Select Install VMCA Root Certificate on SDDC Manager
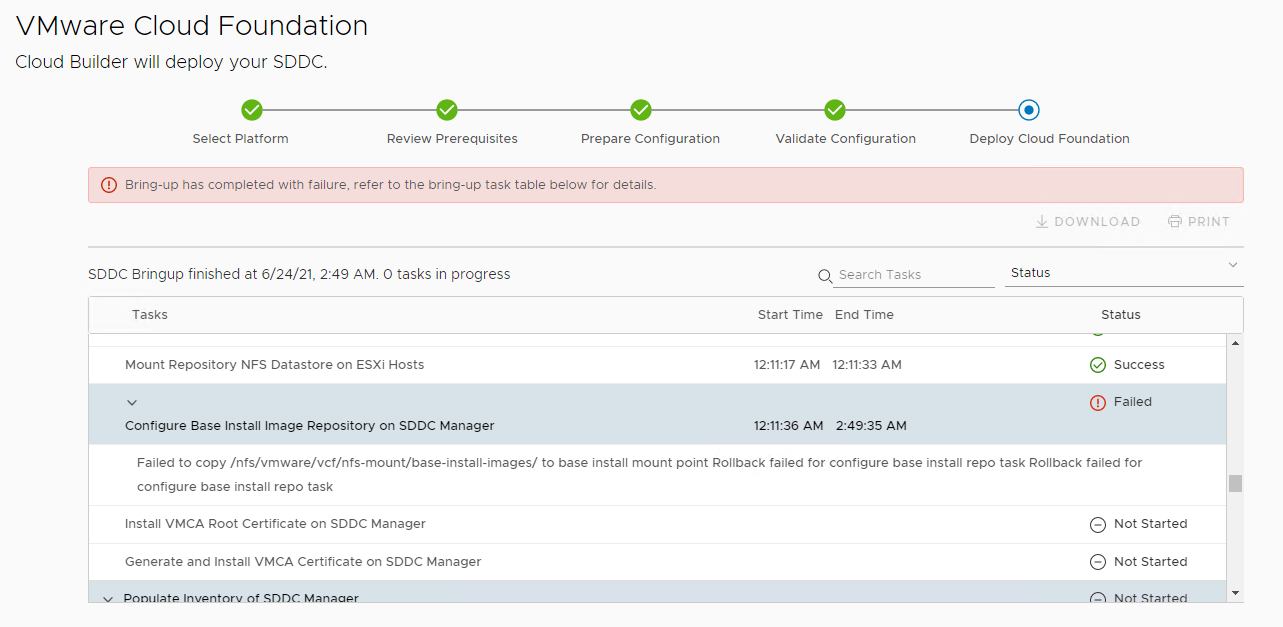 click(275, 524)
